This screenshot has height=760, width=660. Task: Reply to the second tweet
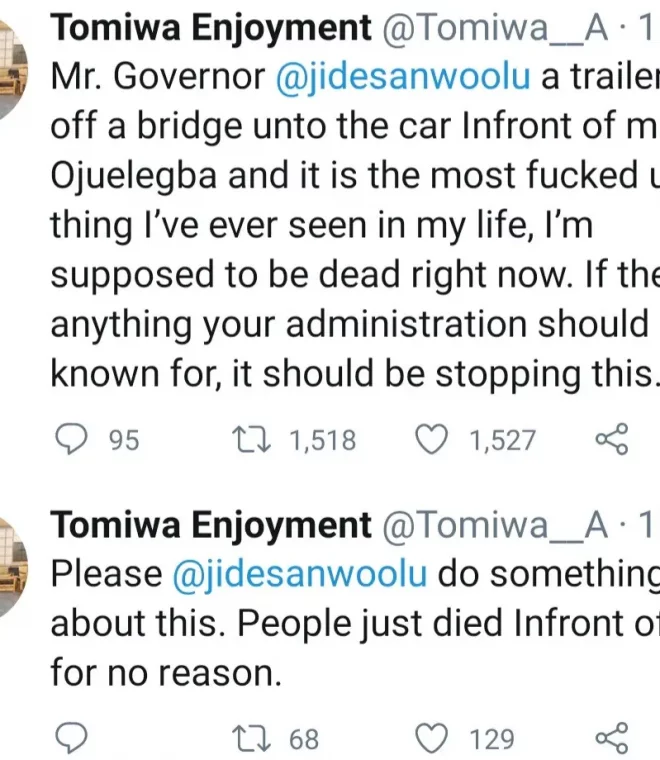[71, 738]
